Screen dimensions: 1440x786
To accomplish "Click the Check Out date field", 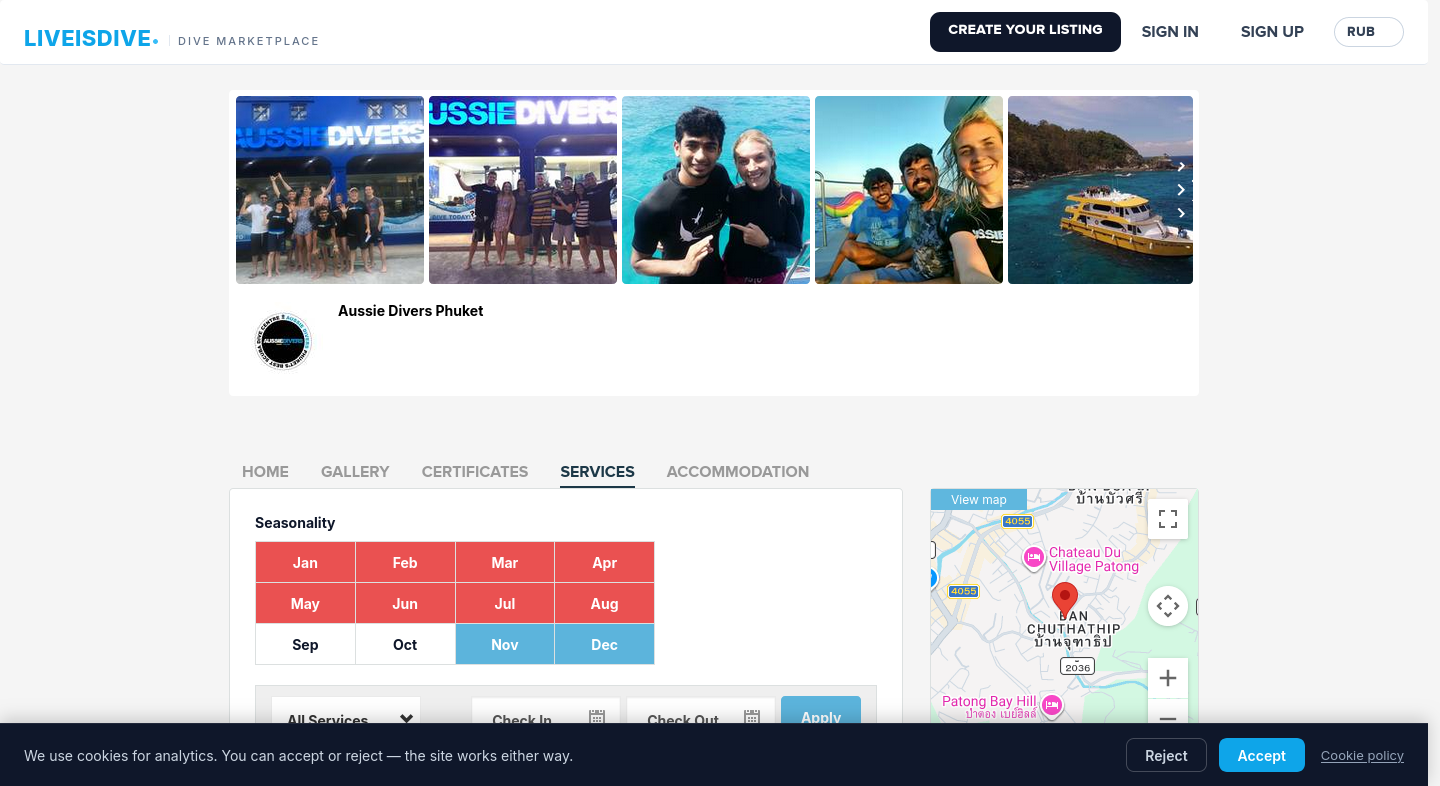I will 701,711.
